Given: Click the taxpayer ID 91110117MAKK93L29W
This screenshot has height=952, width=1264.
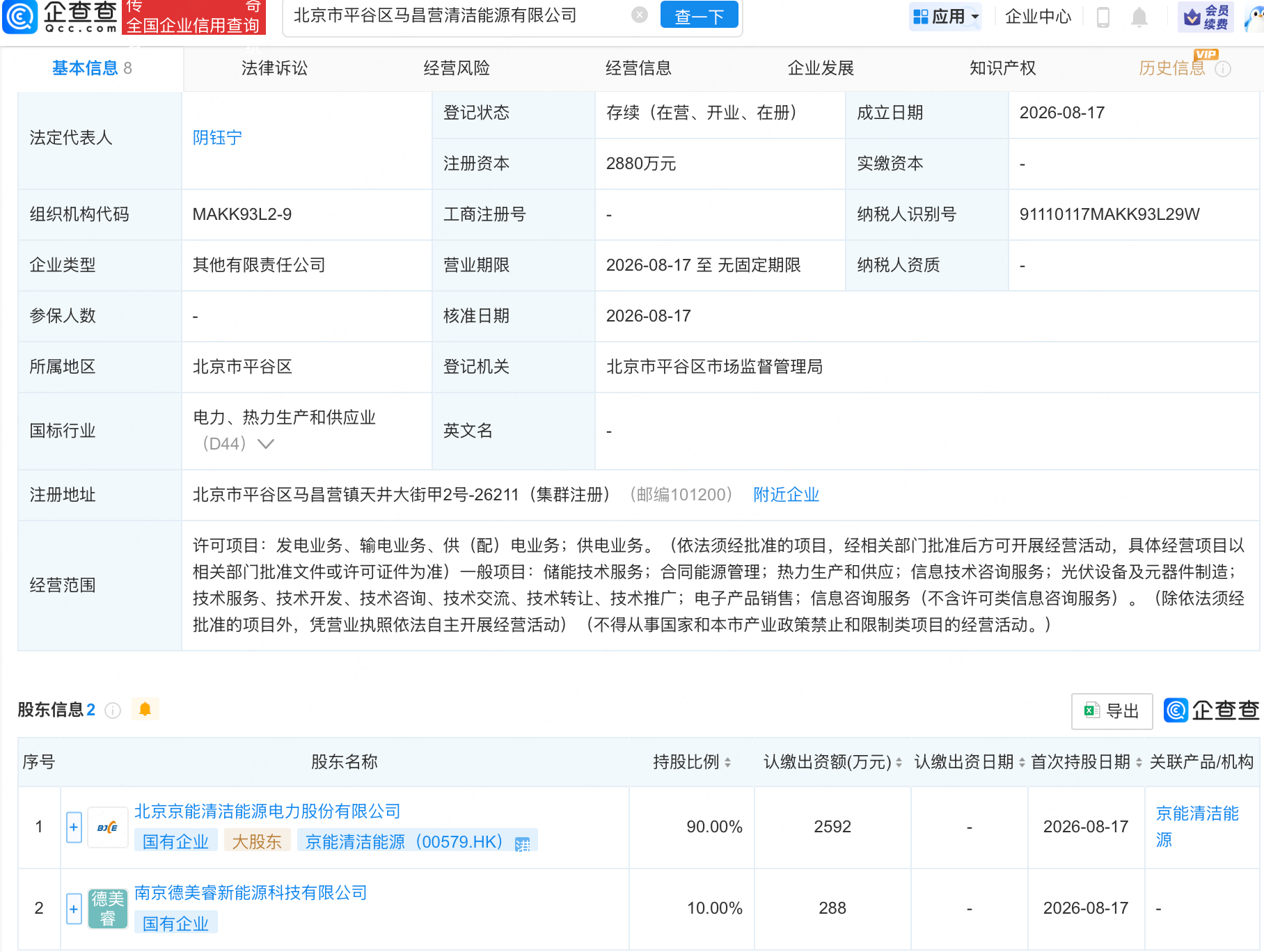Looking at the screenshot, I should [x=1109, y=214].
